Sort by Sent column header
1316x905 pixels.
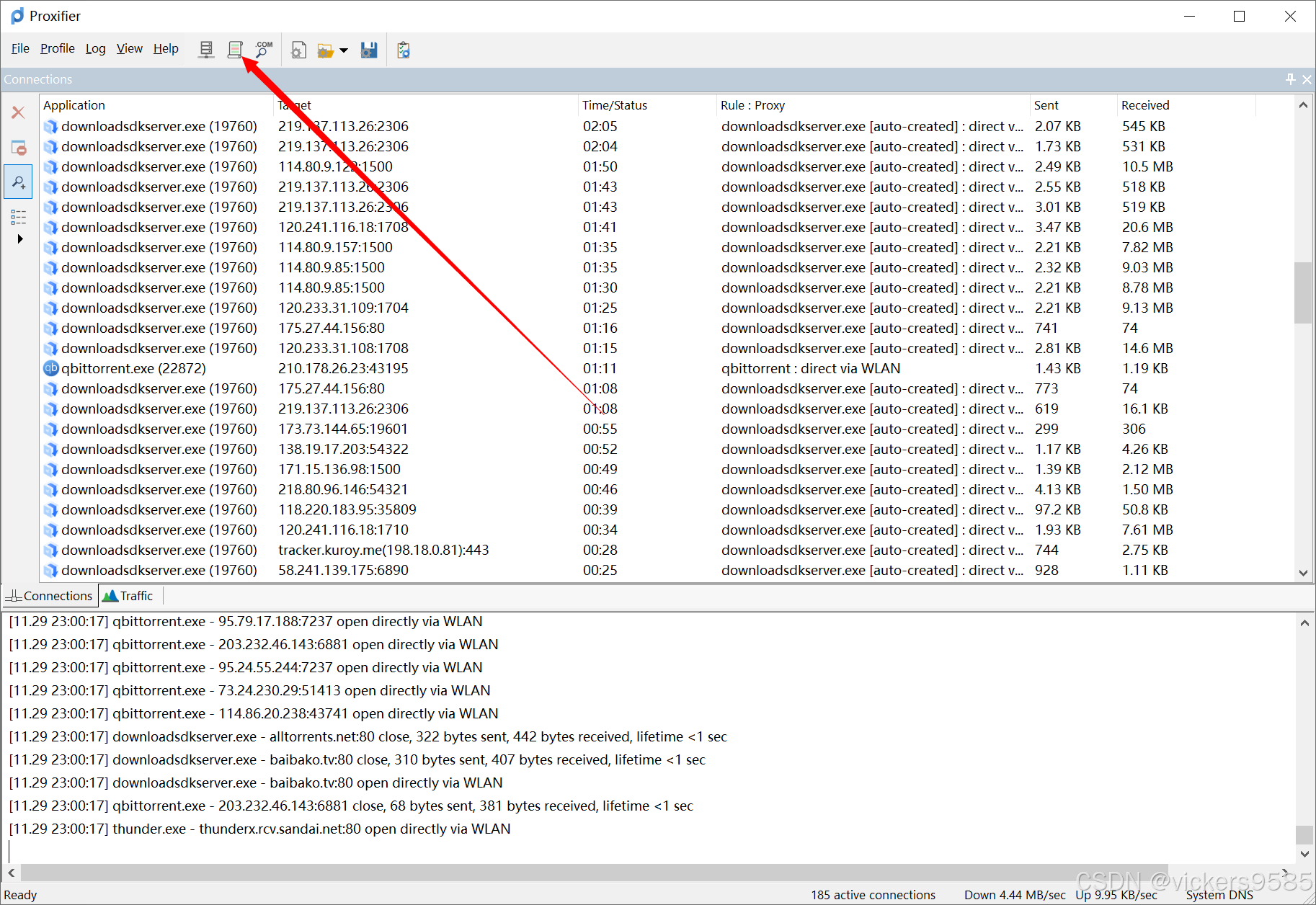[x=1073, y=105]
